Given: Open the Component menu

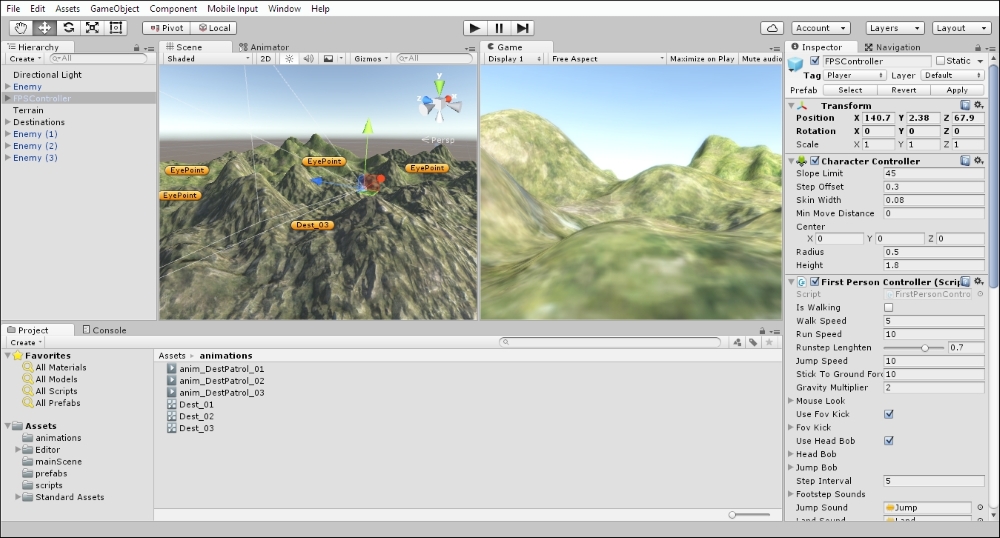Looking at the screenshot, I should point(173,8).
